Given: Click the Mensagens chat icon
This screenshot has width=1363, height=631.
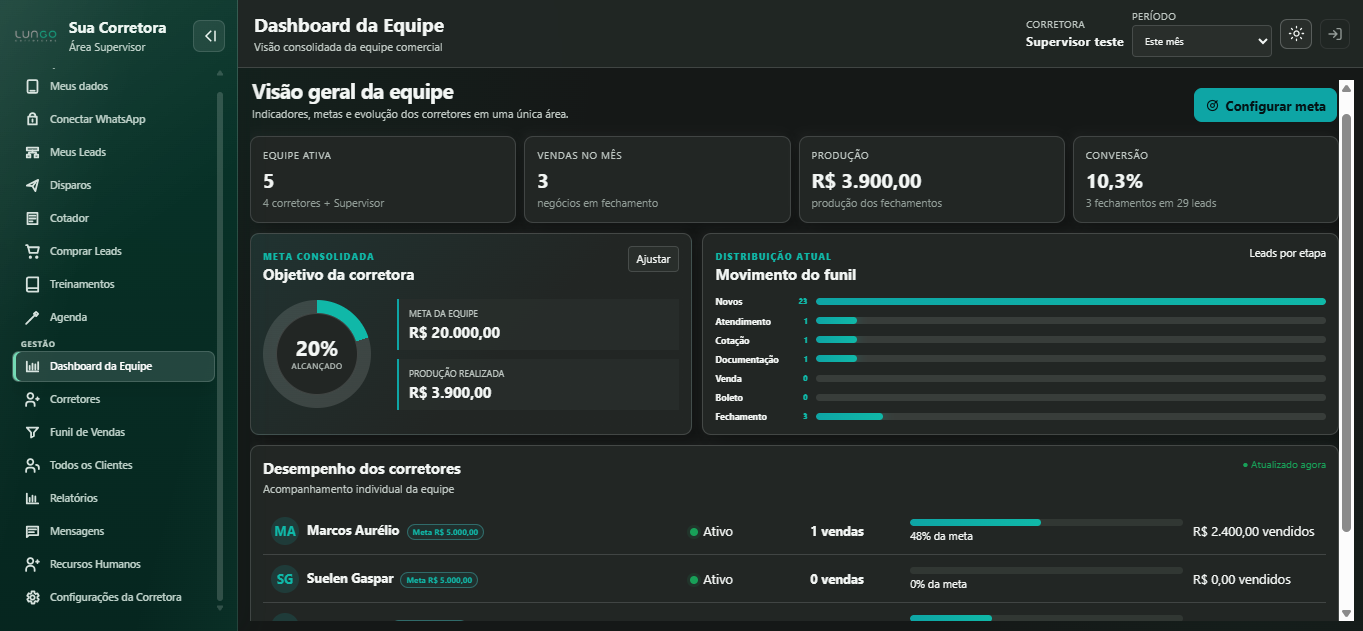Looking at the screenshot, I should pyautogui.click(x=32, y=531).
